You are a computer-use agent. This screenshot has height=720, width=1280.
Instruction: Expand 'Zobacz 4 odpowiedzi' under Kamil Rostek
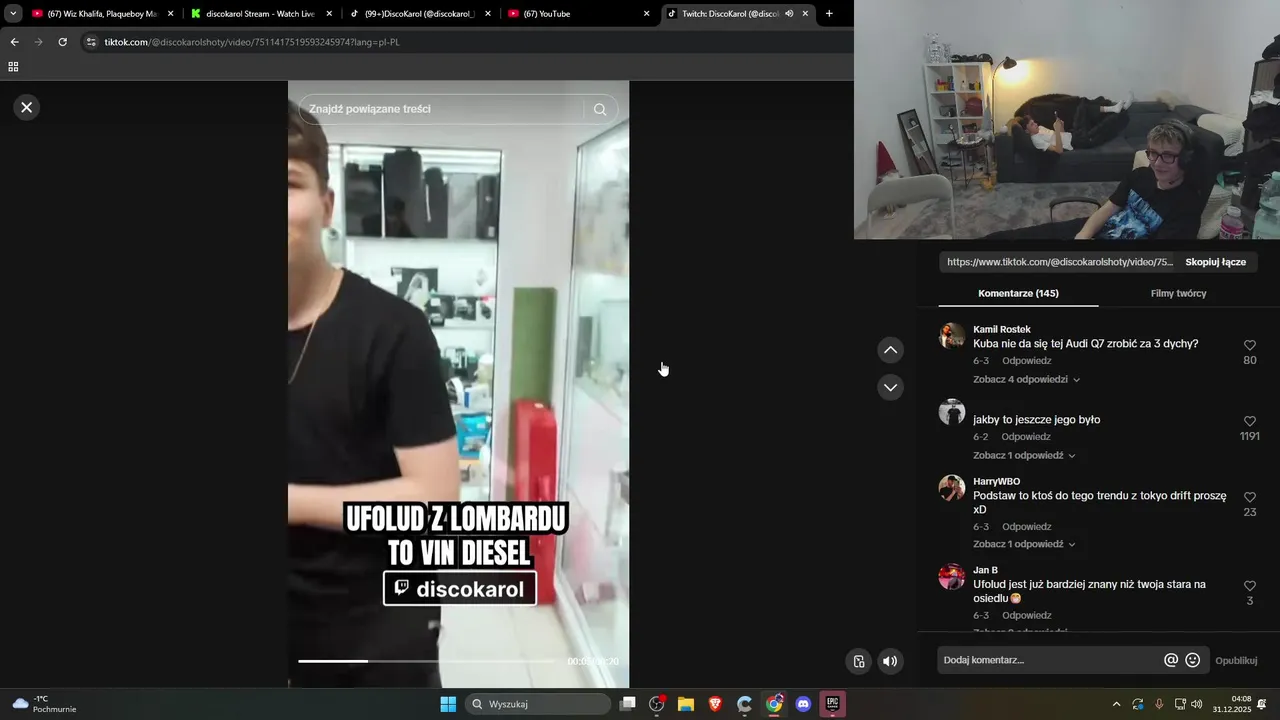pos(1026,379)
